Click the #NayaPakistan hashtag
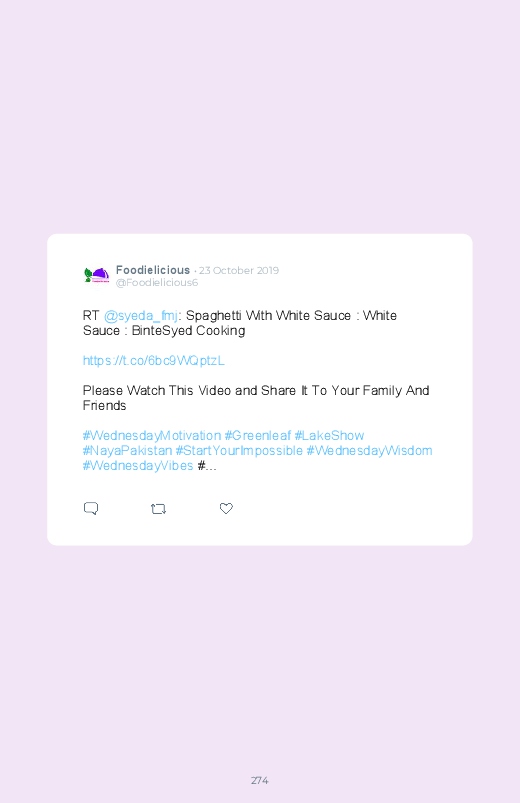 point(128,451)
